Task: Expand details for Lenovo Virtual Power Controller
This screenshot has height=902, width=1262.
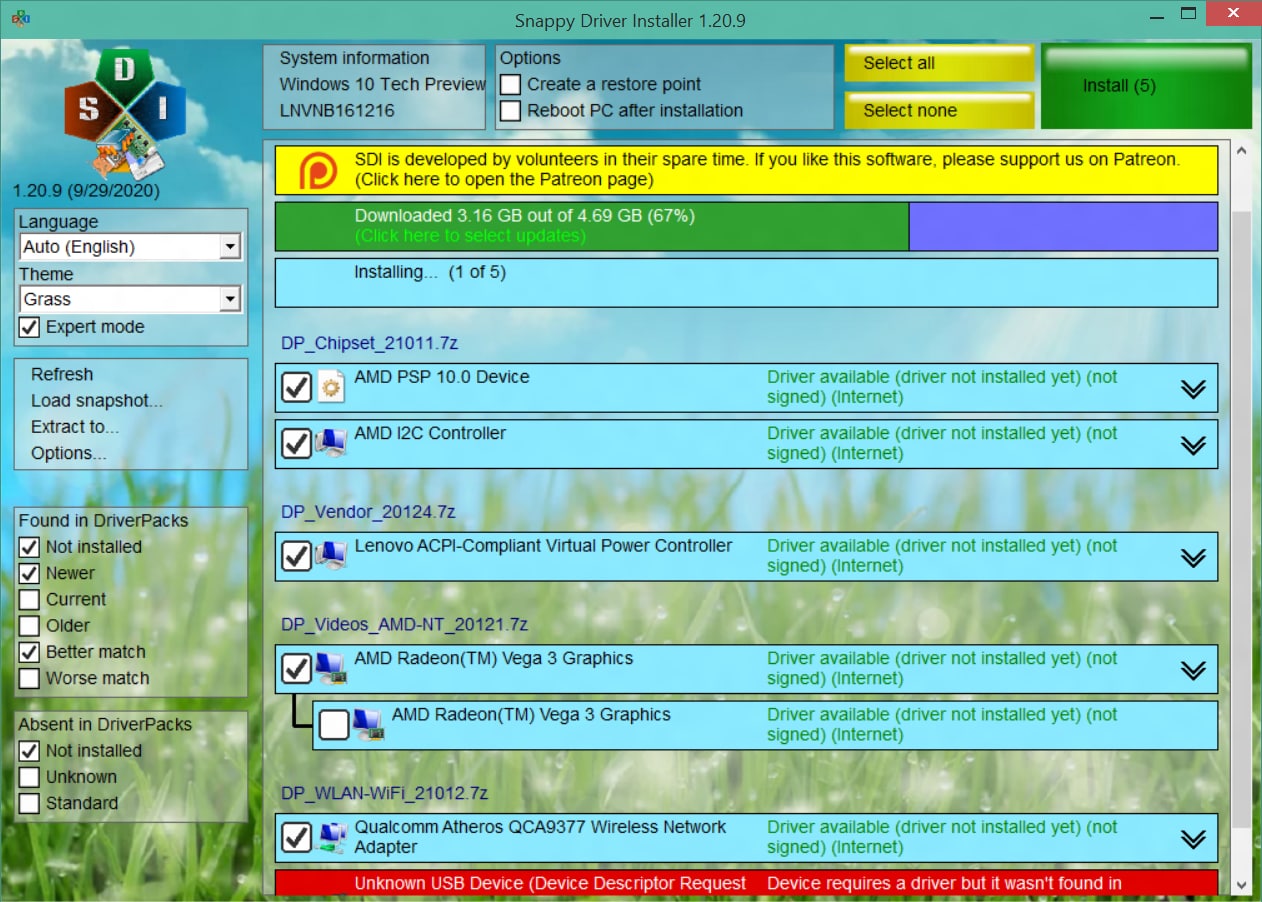Action: [x=1193, y=558]
